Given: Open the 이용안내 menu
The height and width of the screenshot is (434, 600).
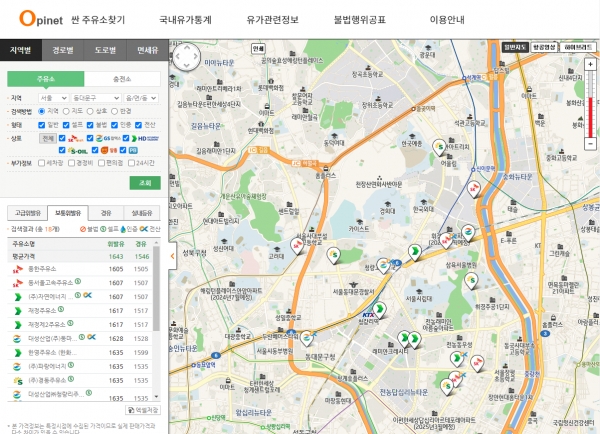Looking at the screenshot, I should point(447,20).
